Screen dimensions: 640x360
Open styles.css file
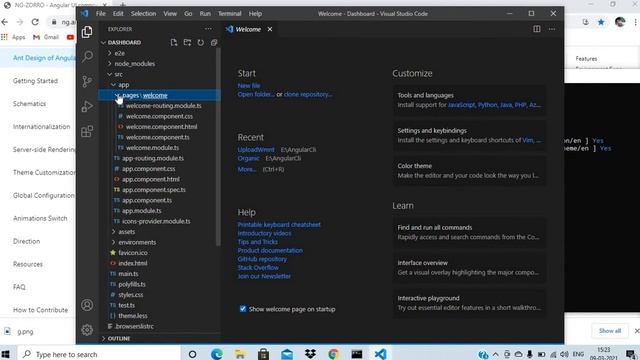pyautogui.click(x=131, y=295)
